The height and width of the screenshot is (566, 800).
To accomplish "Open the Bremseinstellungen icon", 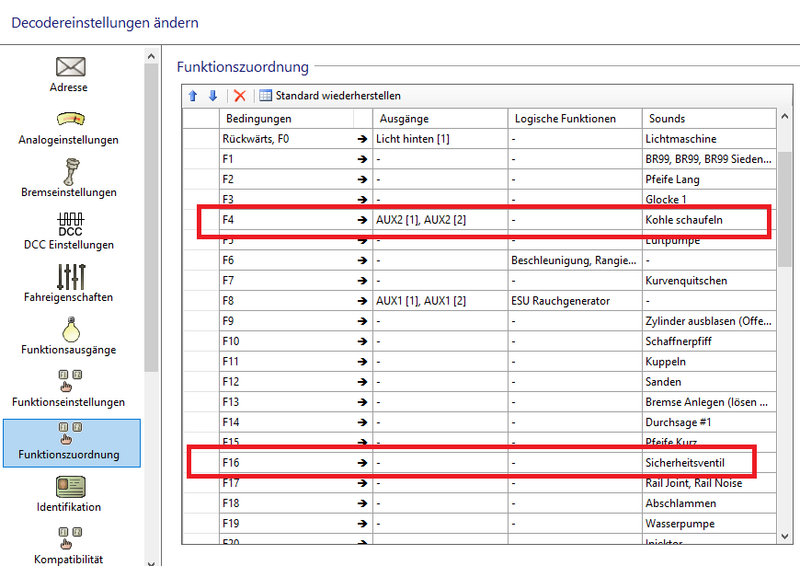I will click(71, 171).
